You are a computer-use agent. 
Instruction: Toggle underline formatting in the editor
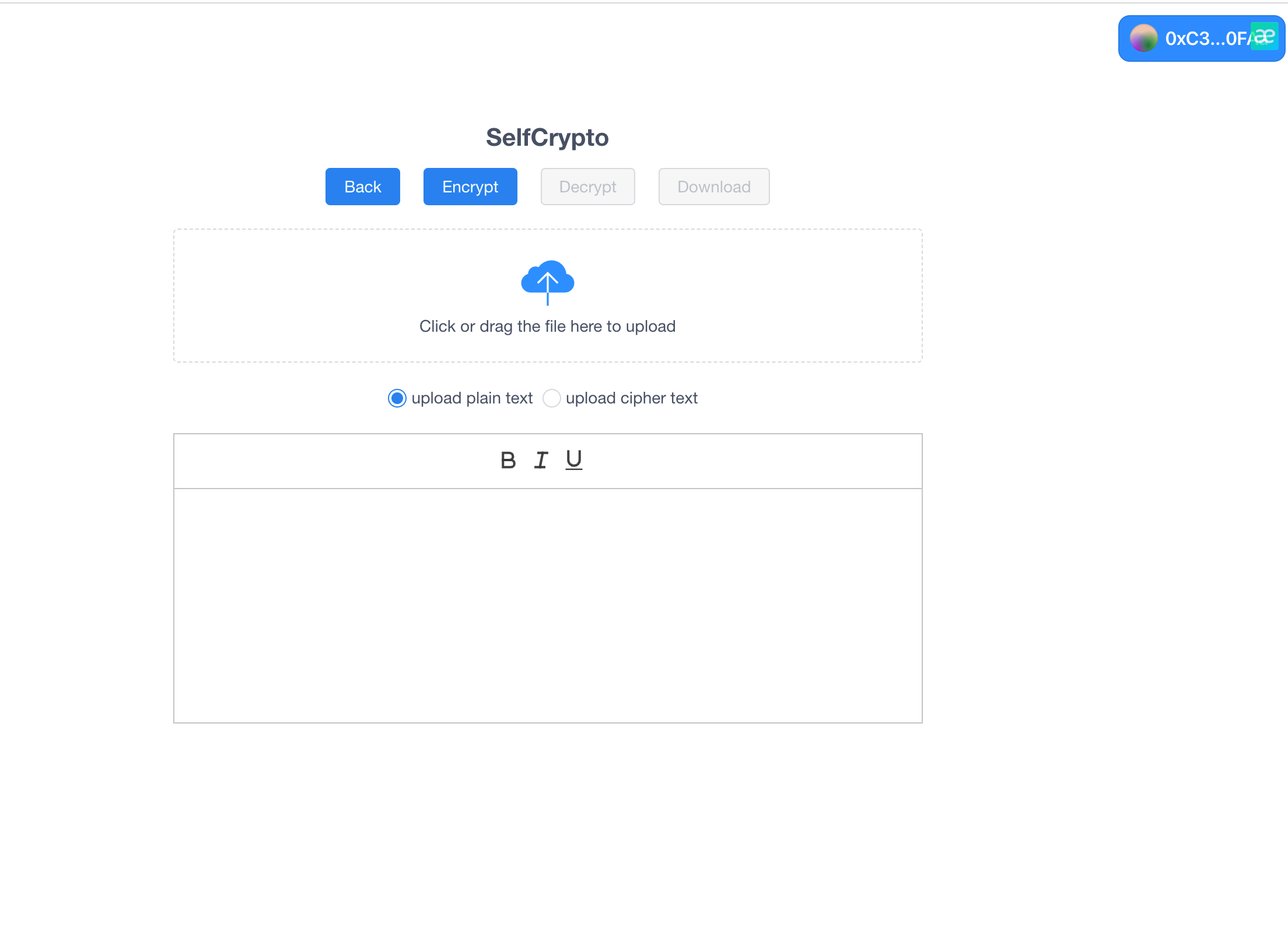573,461
